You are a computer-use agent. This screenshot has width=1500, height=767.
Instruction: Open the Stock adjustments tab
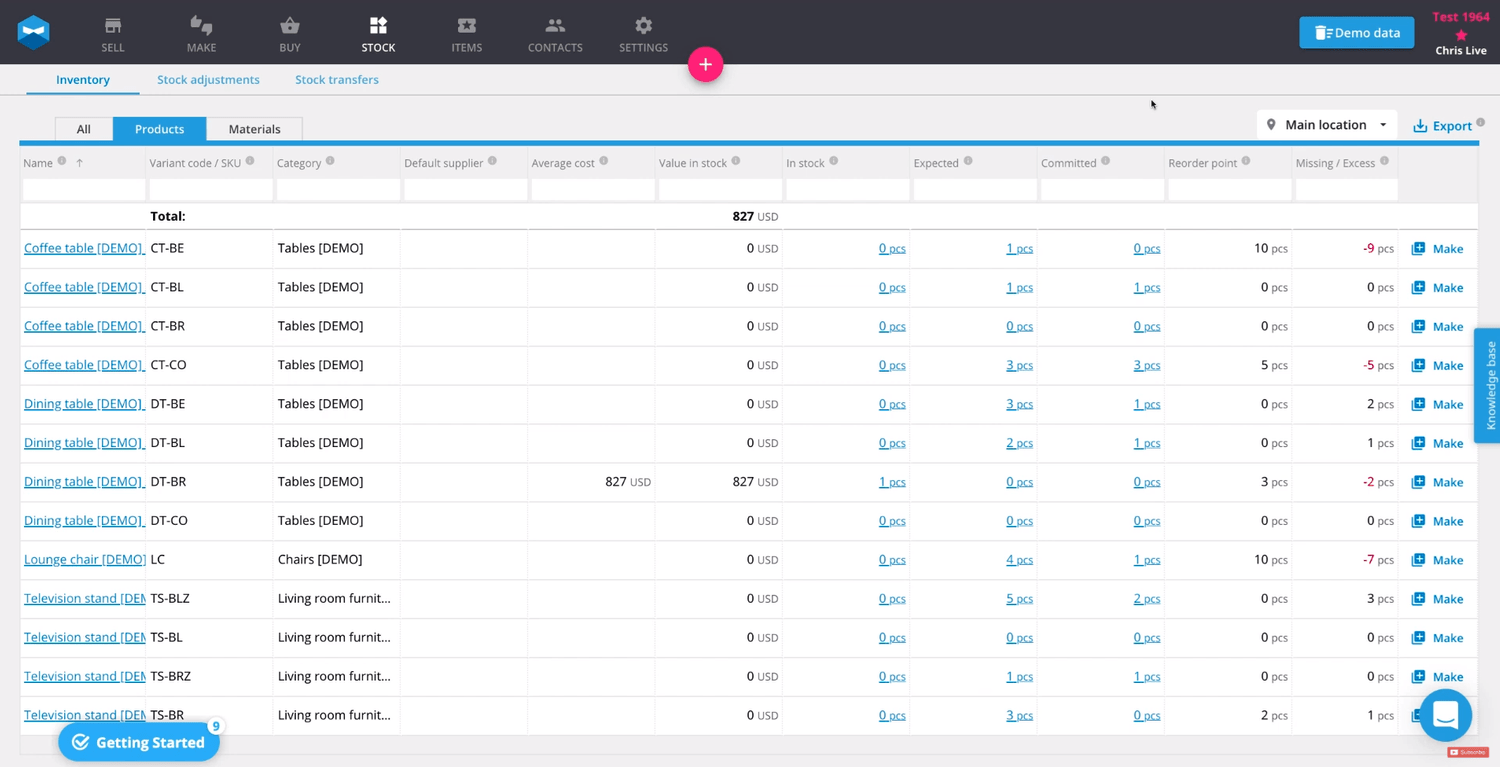[208, 79]
